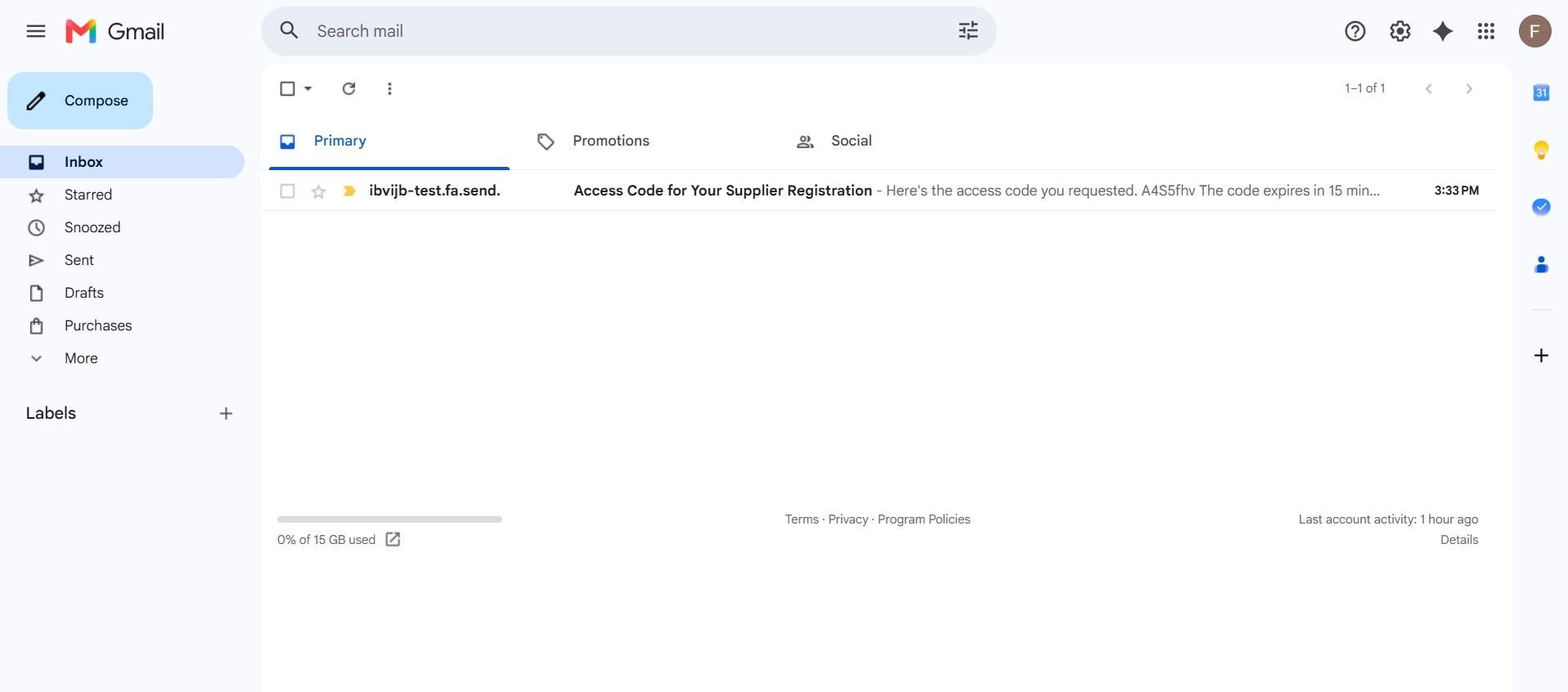Click sender ibvijb-test.fa.send.
The width and height of the screenshot is (1568, 692).
[x=434, y=191]
